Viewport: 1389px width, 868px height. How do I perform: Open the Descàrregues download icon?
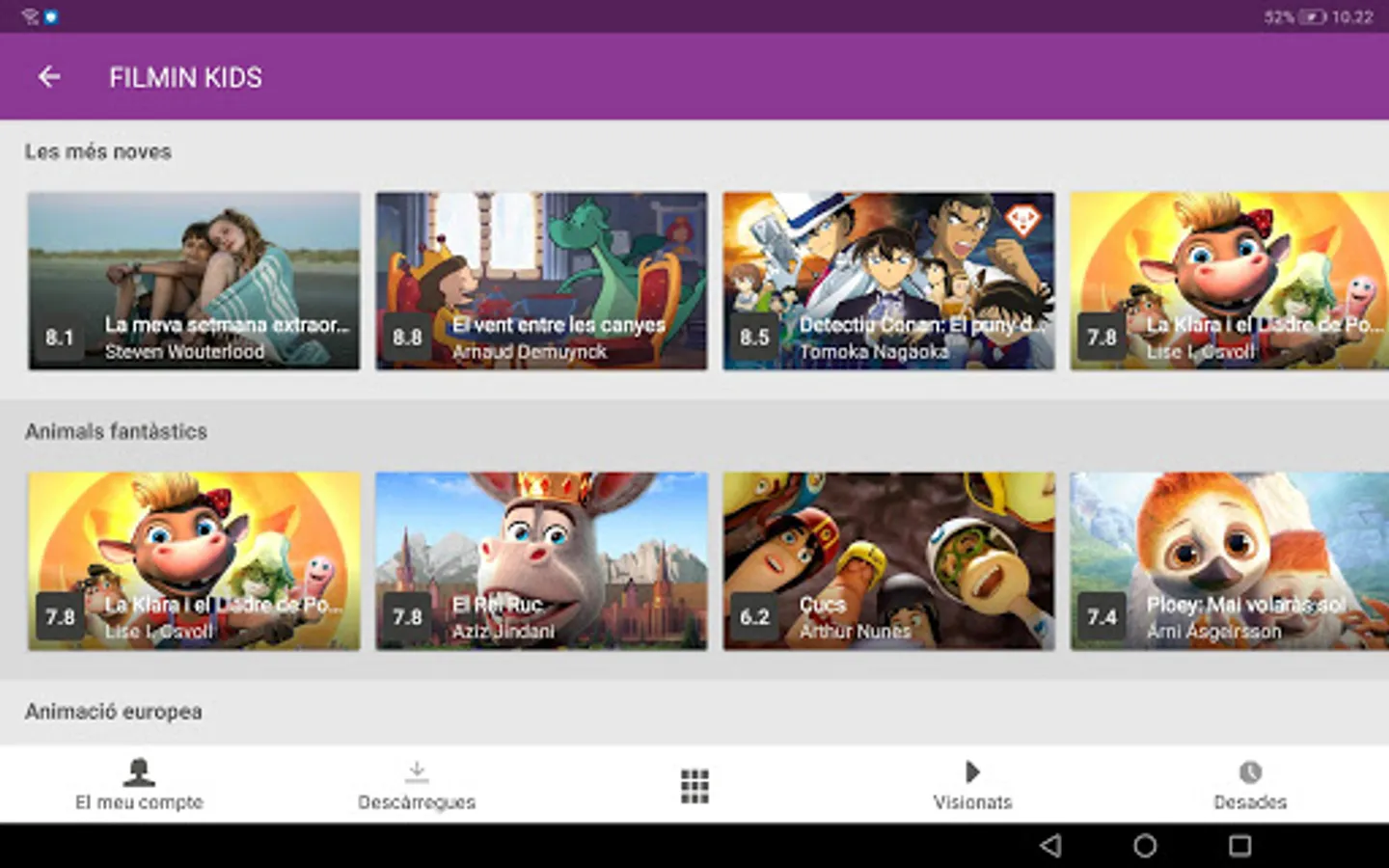click(x=417, y=772)
